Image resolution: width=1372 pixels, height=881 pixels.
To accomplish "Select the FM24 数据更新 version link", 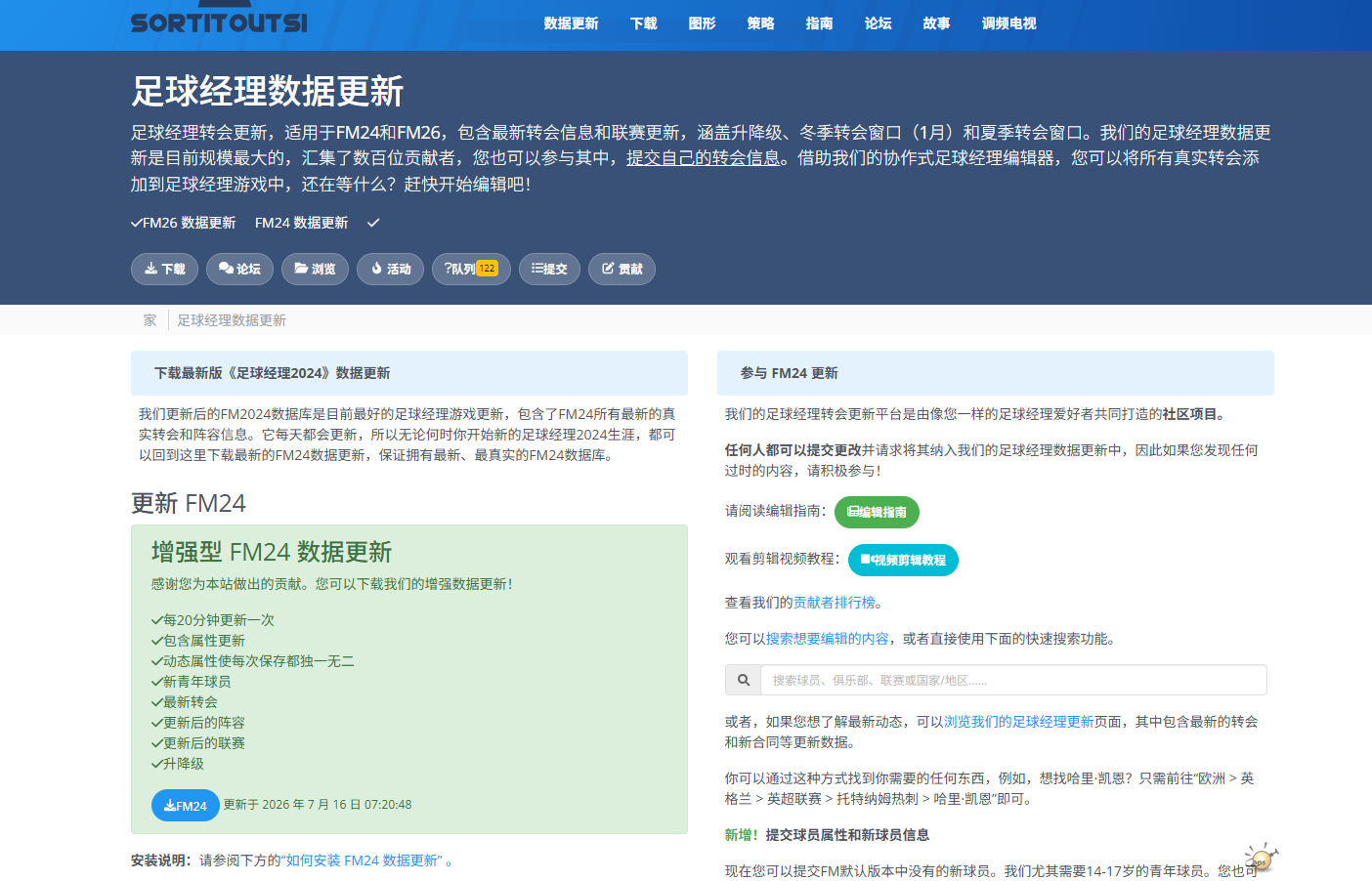I will 301,223.
